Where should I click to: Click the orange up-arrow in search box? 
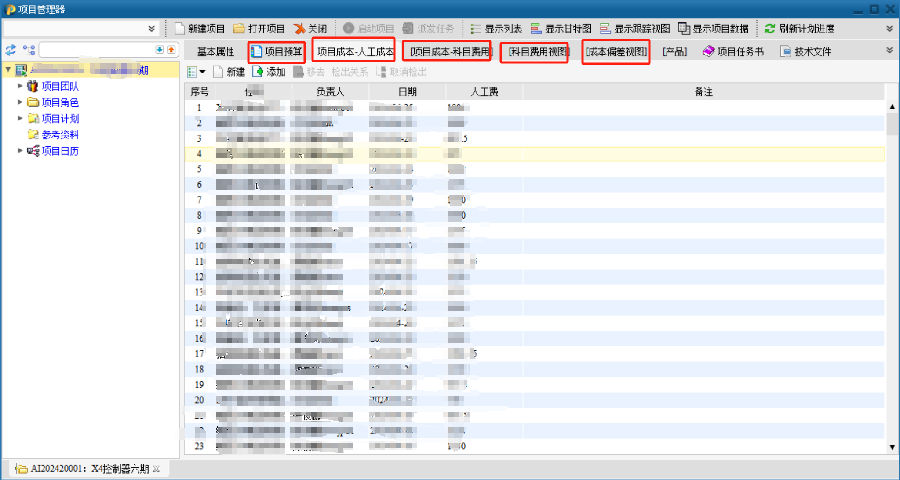pos(171,50)
